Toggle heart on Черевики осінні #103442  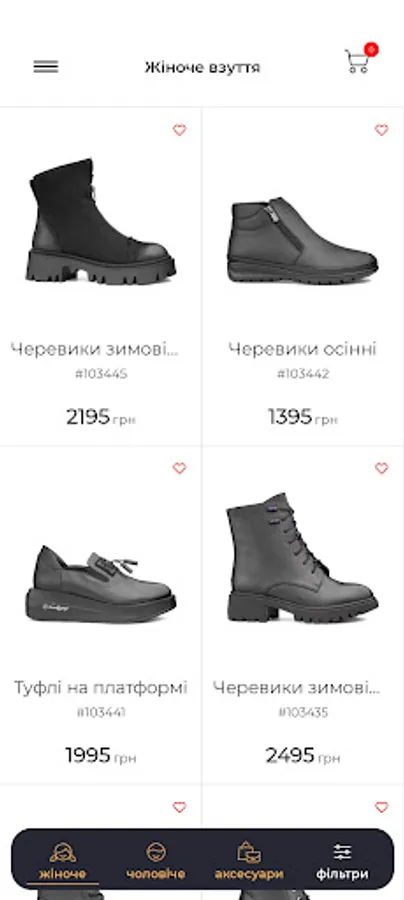point(382,130)
